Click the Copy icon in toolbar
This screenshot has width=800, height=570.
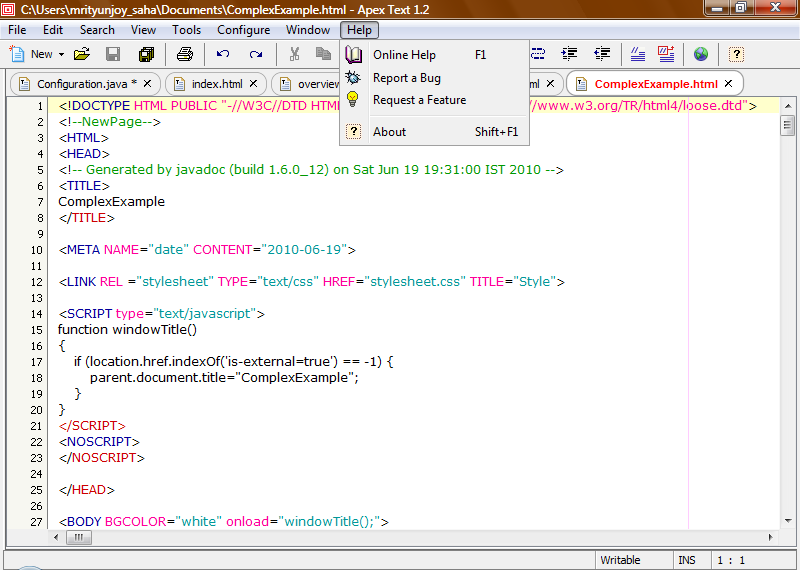point(323,54)
